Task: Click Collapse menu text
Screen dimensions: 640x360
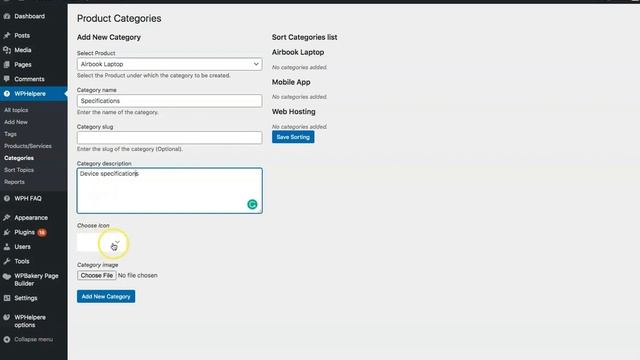Action: 33,340
